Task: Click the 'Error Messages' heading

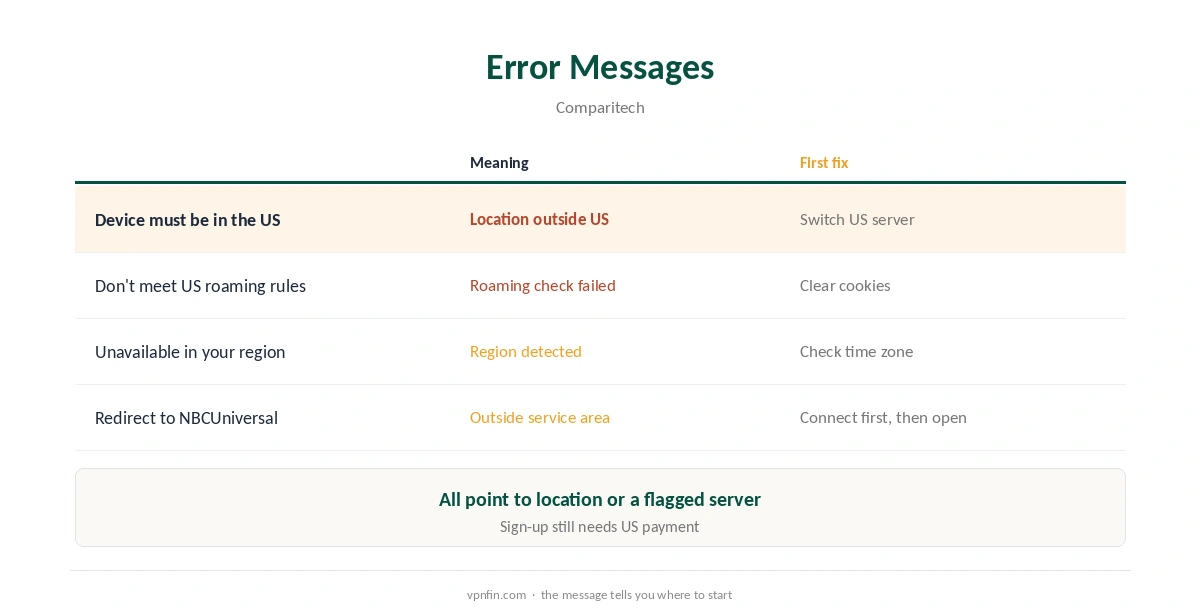Action: [x=600, y=67]
